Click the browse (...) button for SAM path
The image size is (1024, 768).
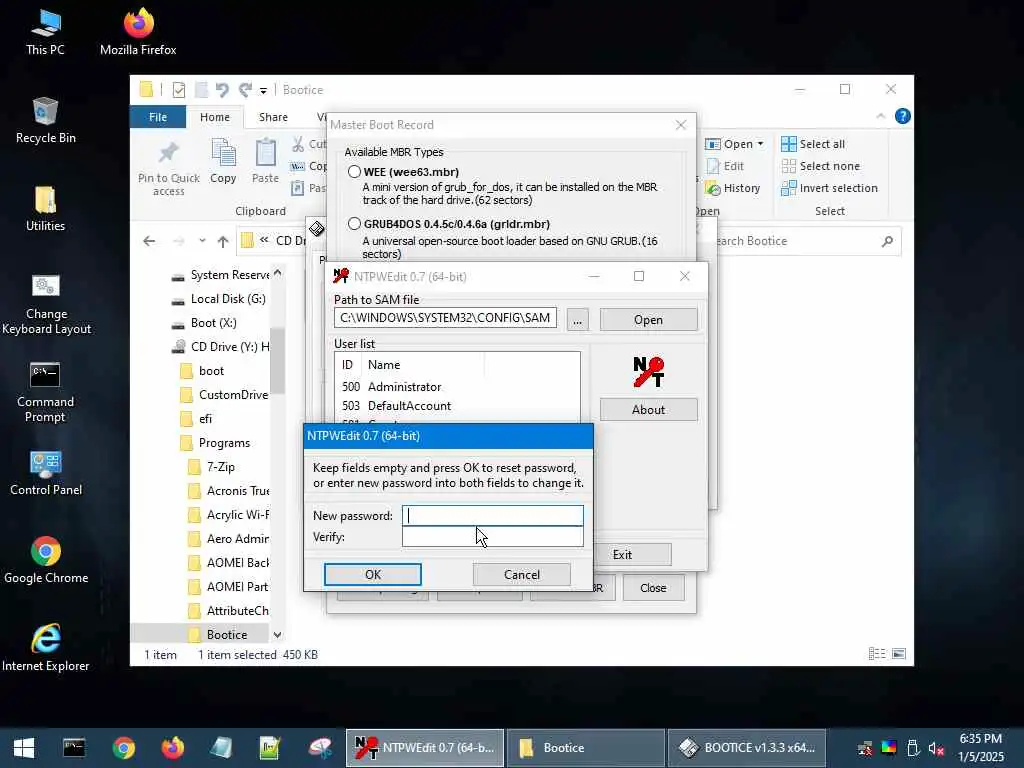coord(577,320)
